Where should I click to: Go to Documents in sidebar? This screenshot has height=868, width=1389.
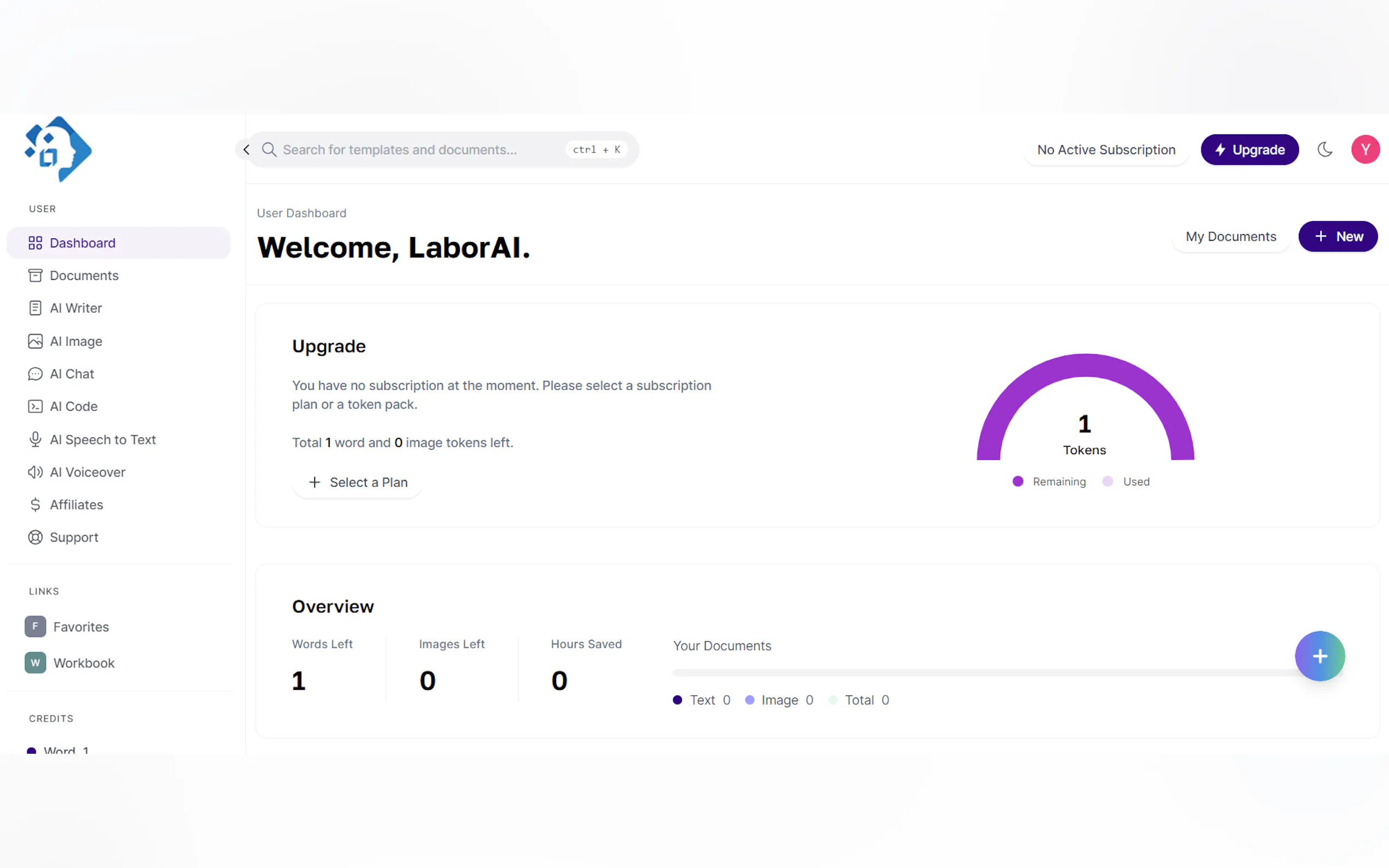(84, 275)
